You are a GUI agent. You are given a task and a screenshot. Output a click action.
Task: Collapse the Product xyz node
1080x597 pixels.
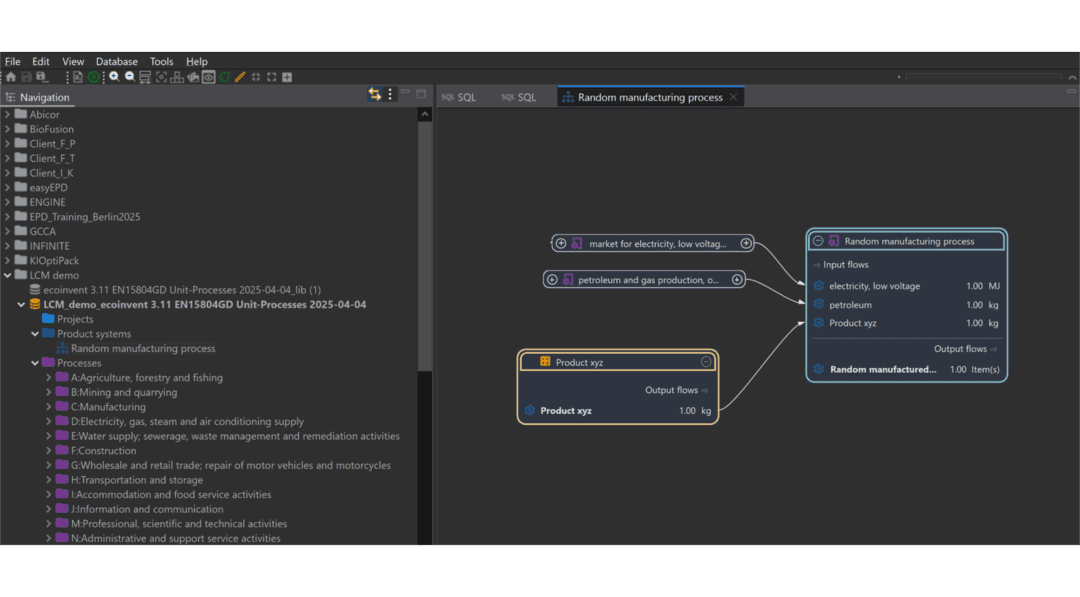tap(706, 362)
